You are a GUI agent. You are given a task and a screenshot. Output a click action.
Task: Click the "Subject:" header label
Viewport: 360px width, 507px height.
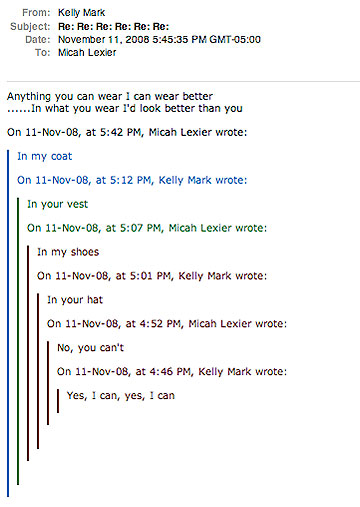[x=30, y=26]
